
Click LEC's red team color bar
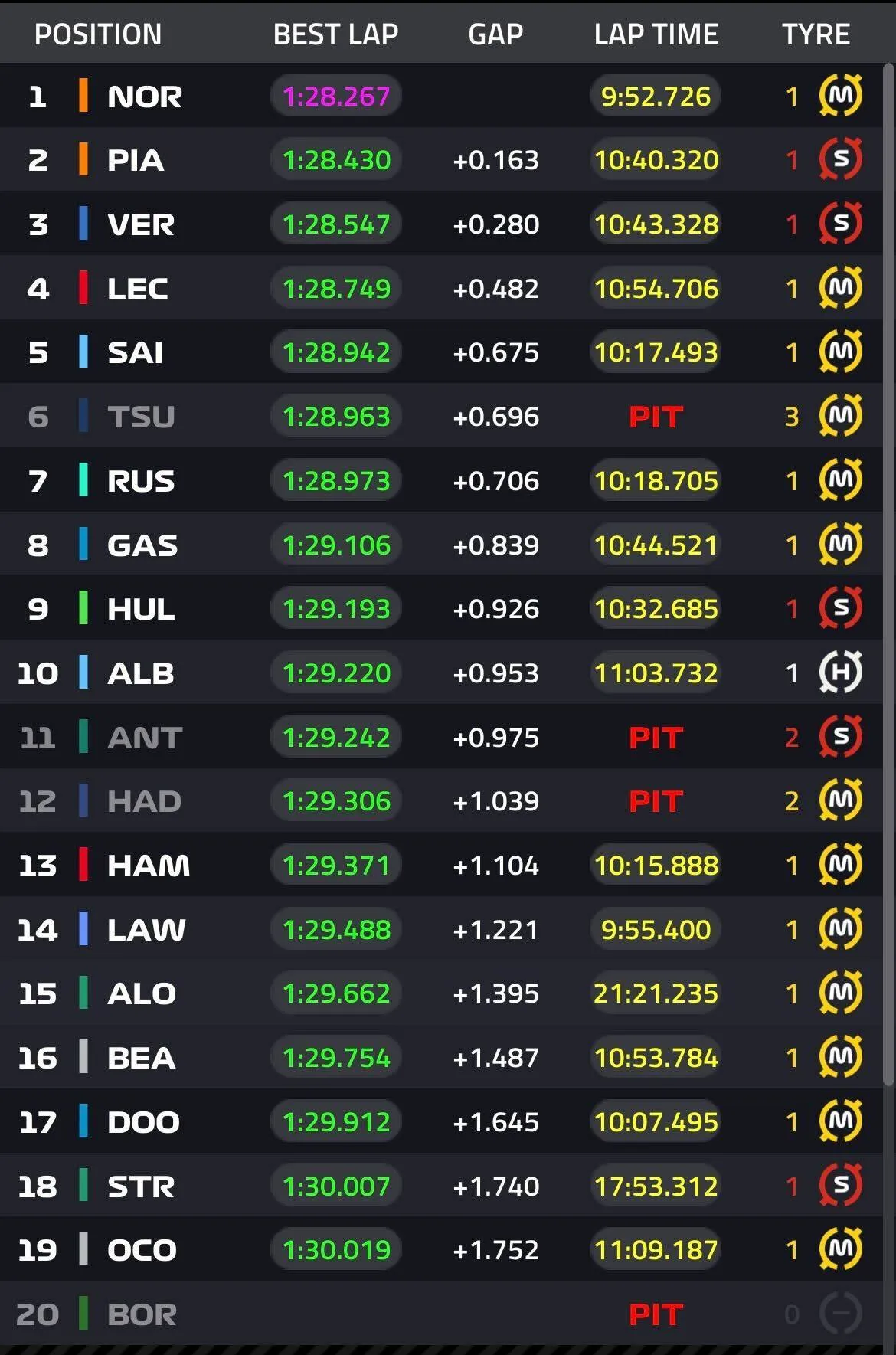pos(83,288)
